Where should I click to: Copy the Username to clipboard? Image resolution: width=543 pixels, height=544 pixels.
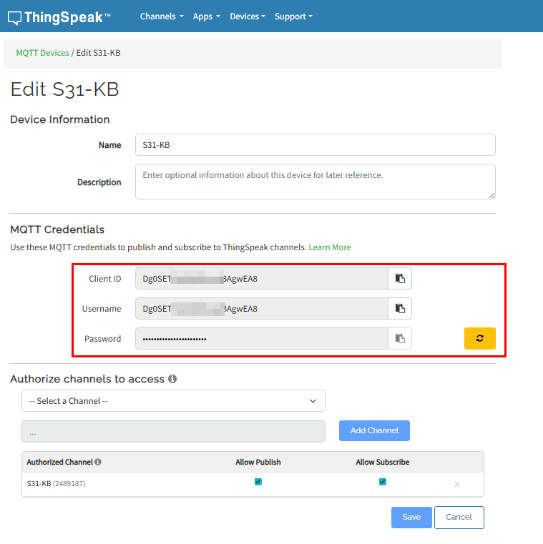(400, 308)
